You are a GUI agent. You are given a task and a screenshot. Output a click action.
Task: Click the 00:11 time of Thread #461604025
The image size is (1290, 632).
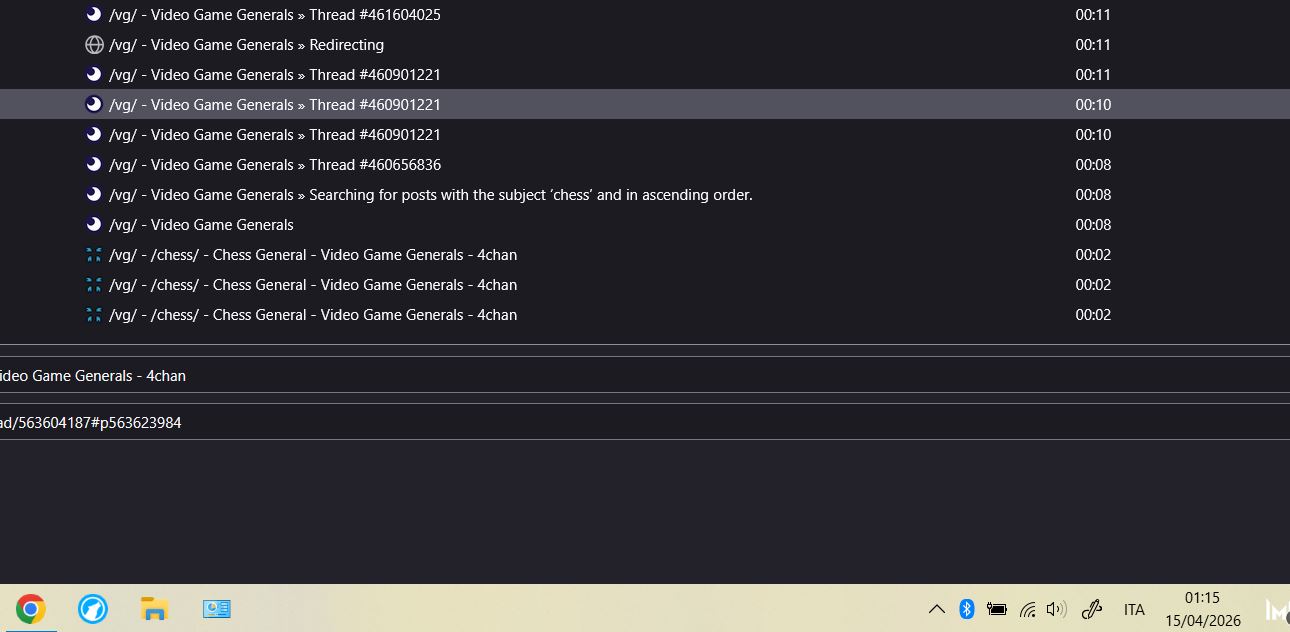1093,15
